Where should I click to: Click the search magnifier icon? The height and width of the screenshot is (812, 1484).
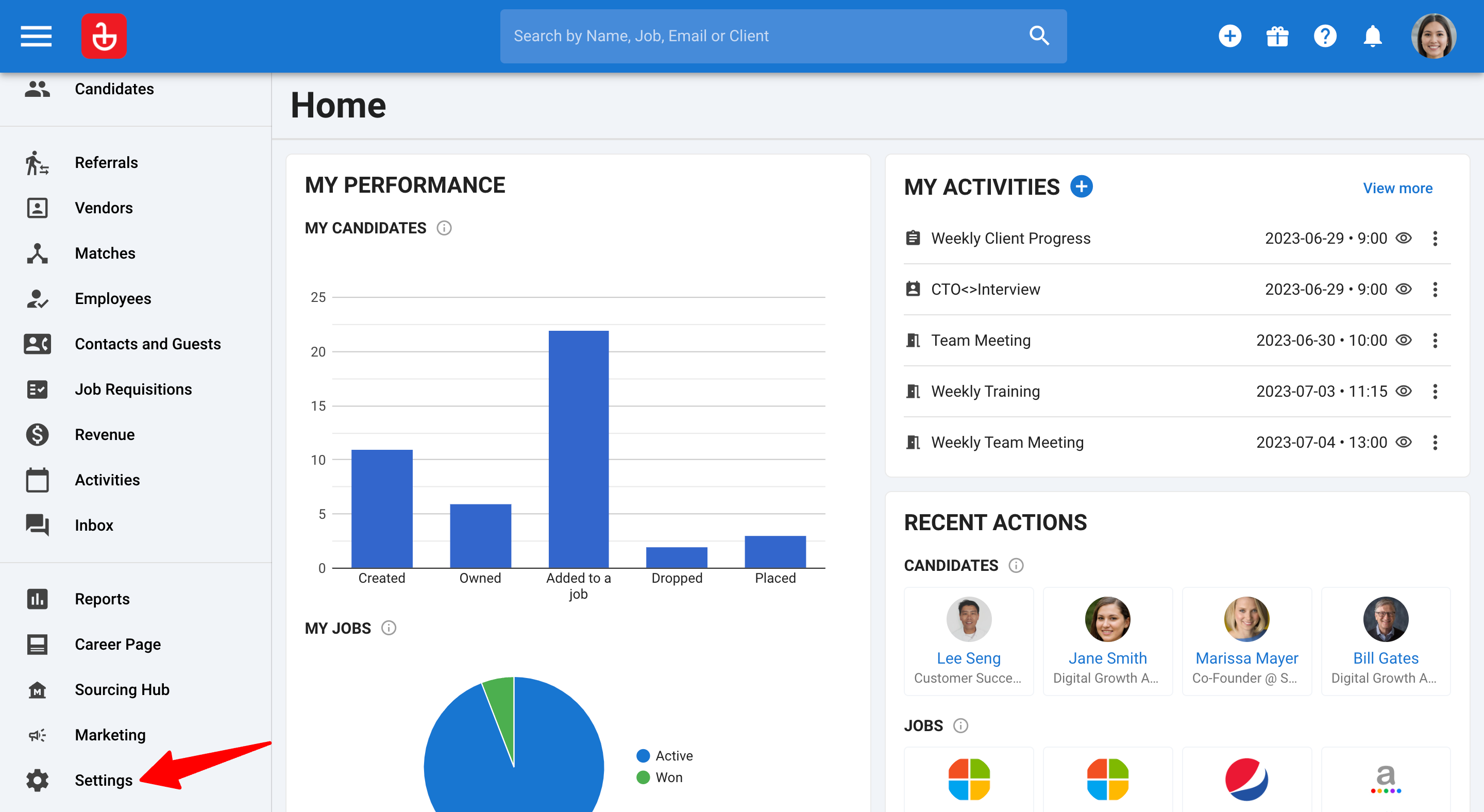tap(1039, 36)
